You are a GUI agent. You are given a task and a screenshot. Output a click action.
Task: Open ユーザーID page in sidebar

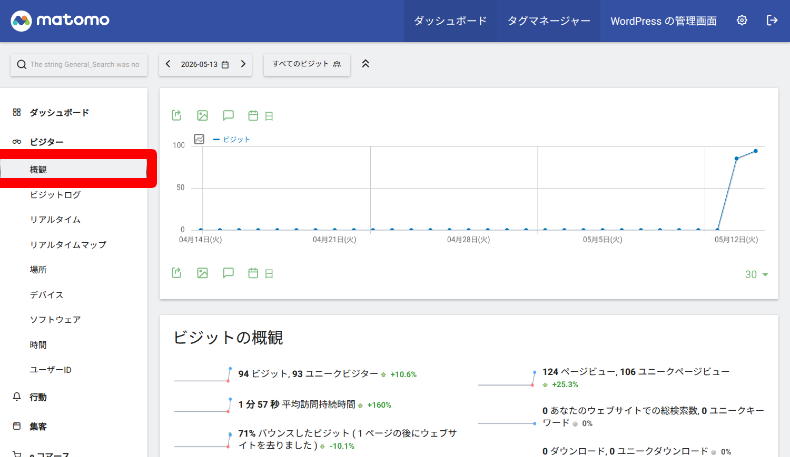pos(50,370)
